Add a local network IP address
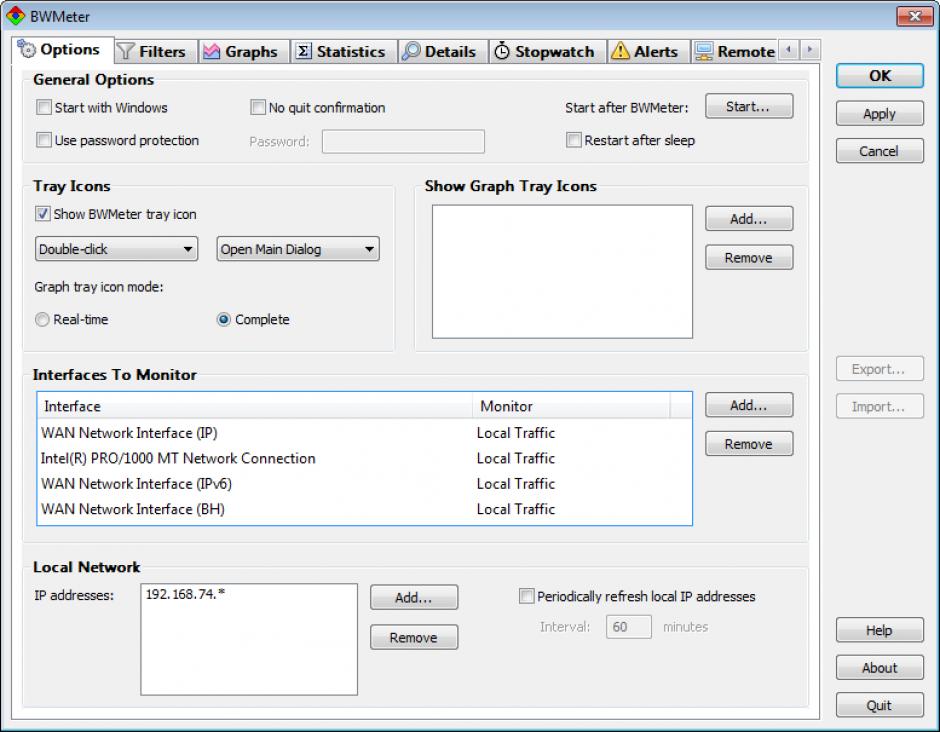The image size is (940, 732). (x=414, y=597)
